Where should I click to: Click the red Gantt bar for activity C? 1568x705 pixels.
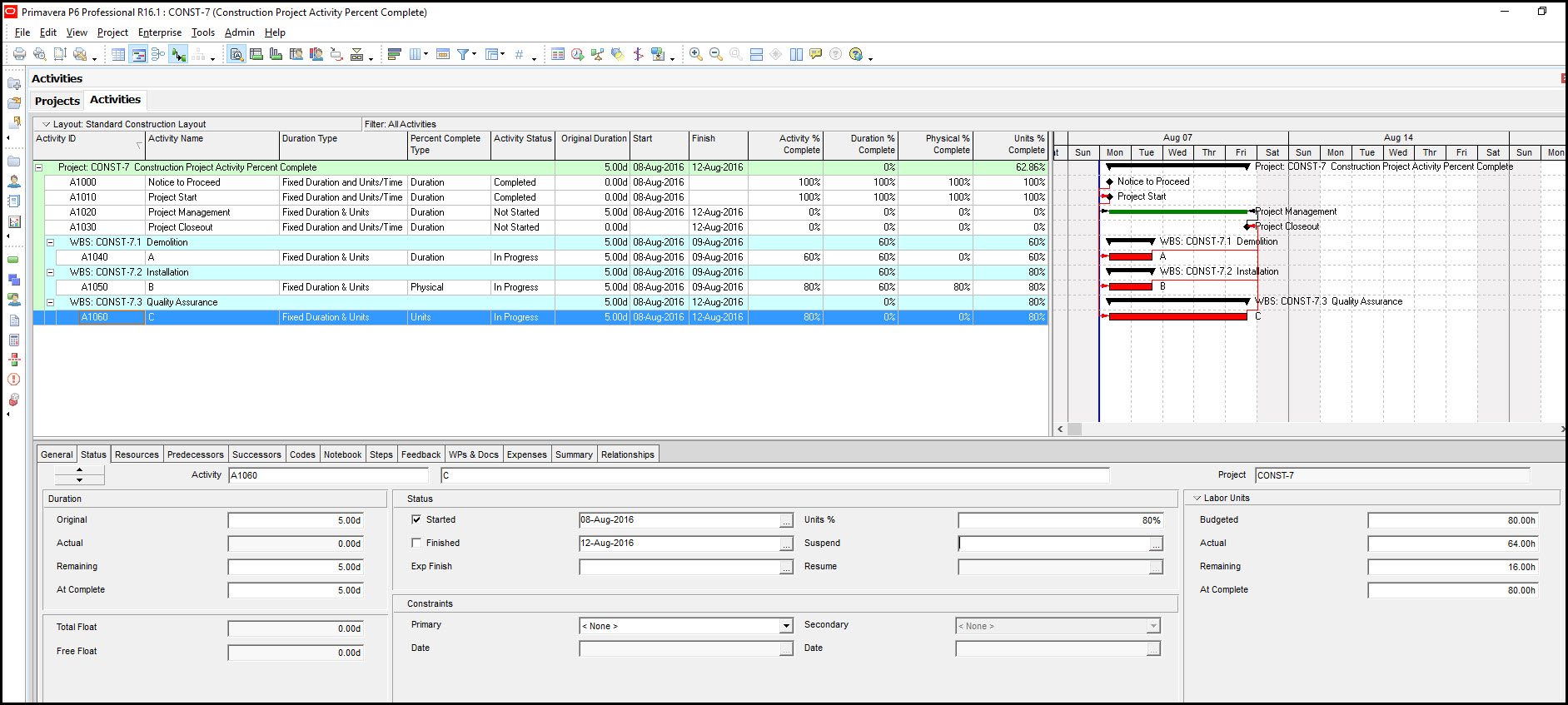coord(1178,316)
